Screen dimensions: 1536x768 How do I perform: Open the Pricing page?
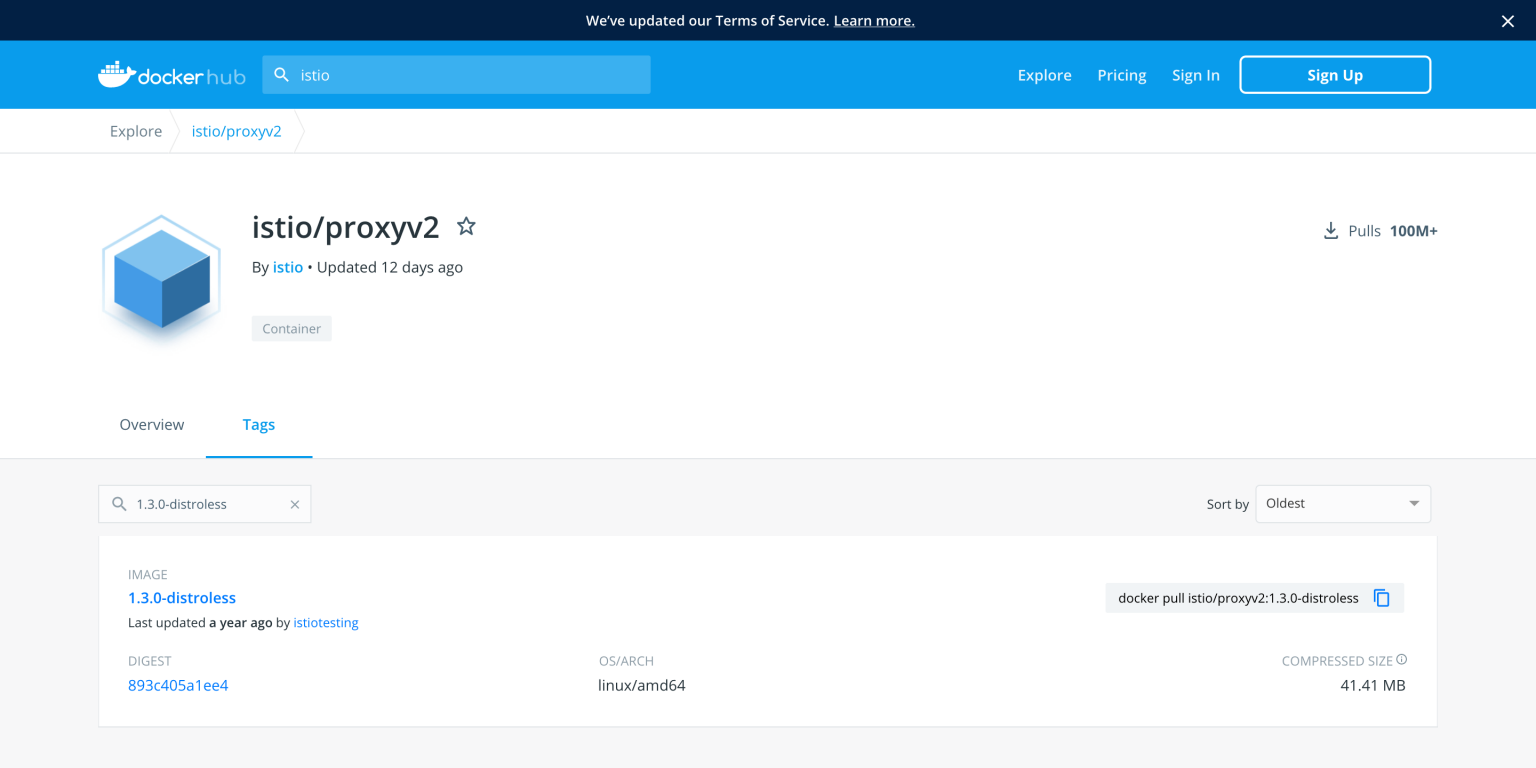tap(1122, 75)
